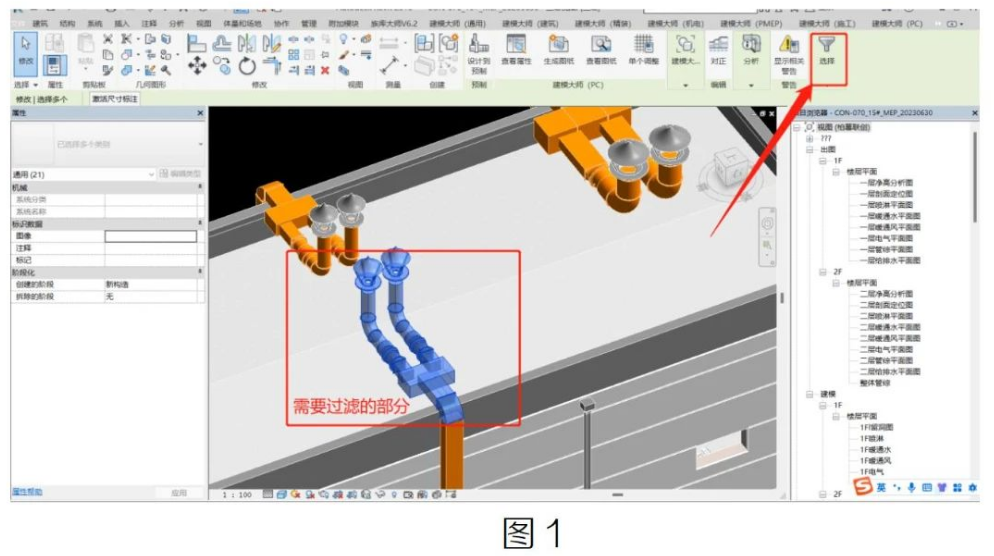The image size is (994, 556).
Task: Click the 英 language toggle in input bar
Action: 881,488
